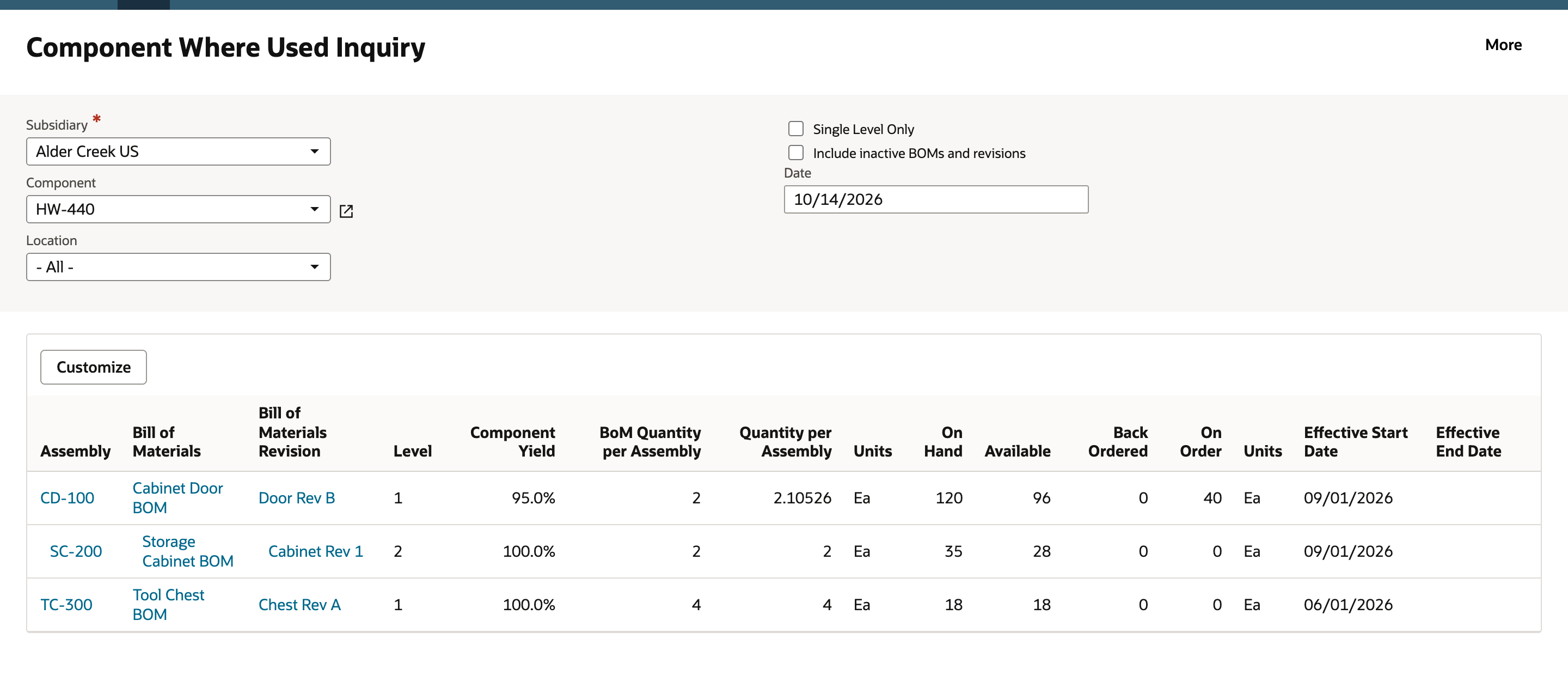
Task: Open the Cabinet Door BOM link
Action: click(x=177, y=497)
